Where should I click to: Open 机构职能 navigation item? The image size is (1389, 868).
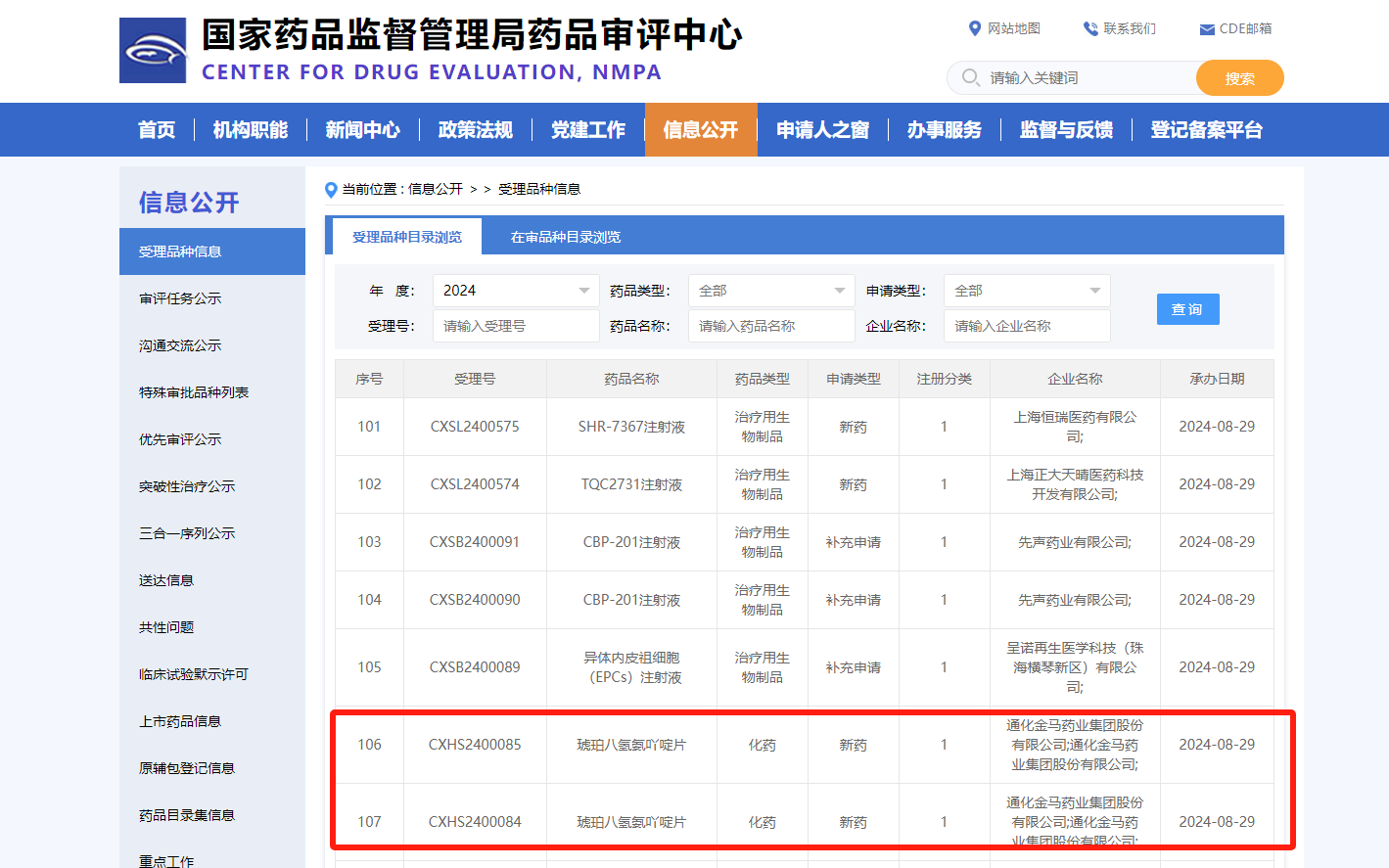[x=251, y=129]
